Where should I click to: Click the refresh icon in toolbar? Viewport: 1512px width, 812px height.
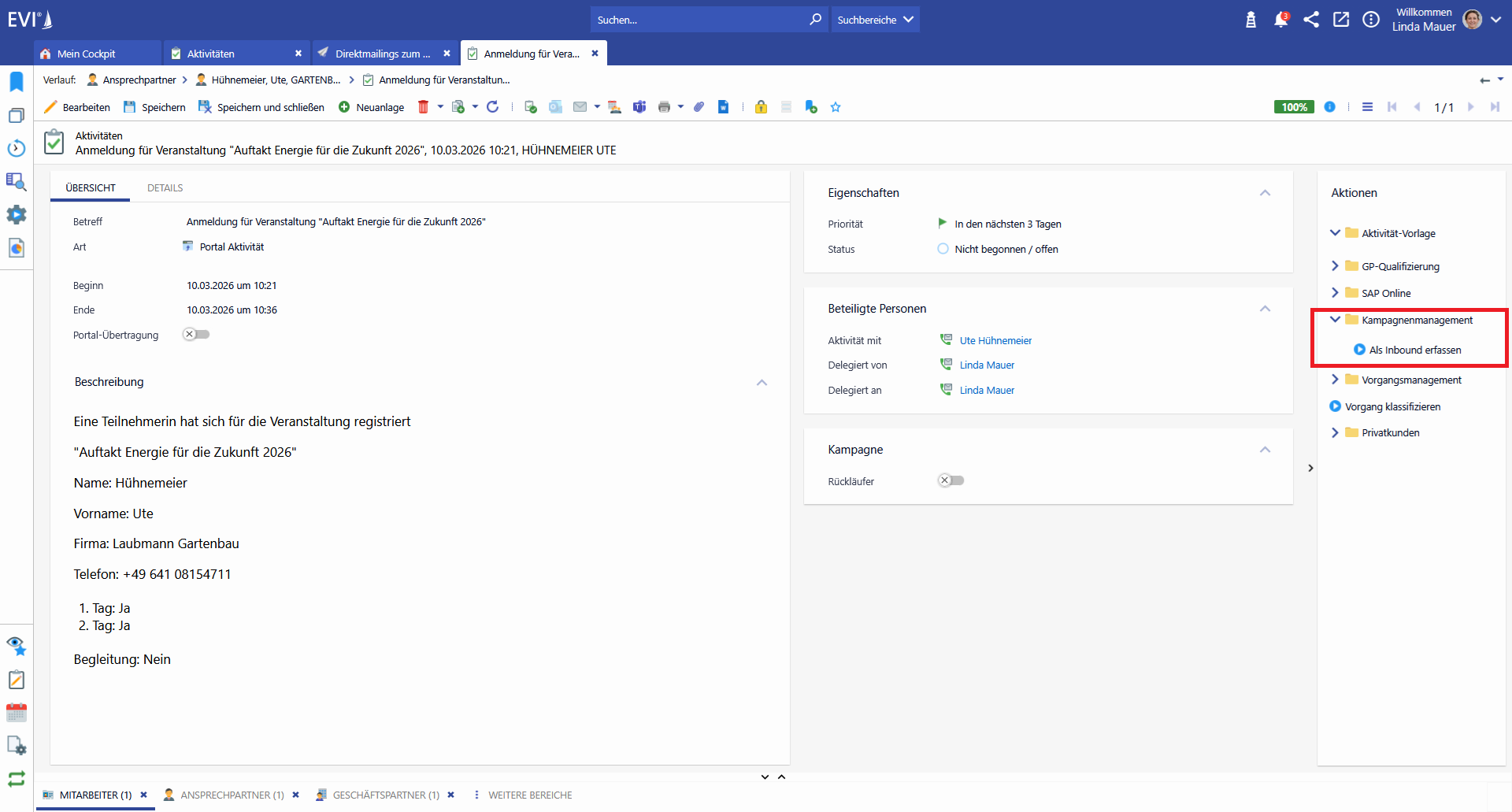point(493,107)
